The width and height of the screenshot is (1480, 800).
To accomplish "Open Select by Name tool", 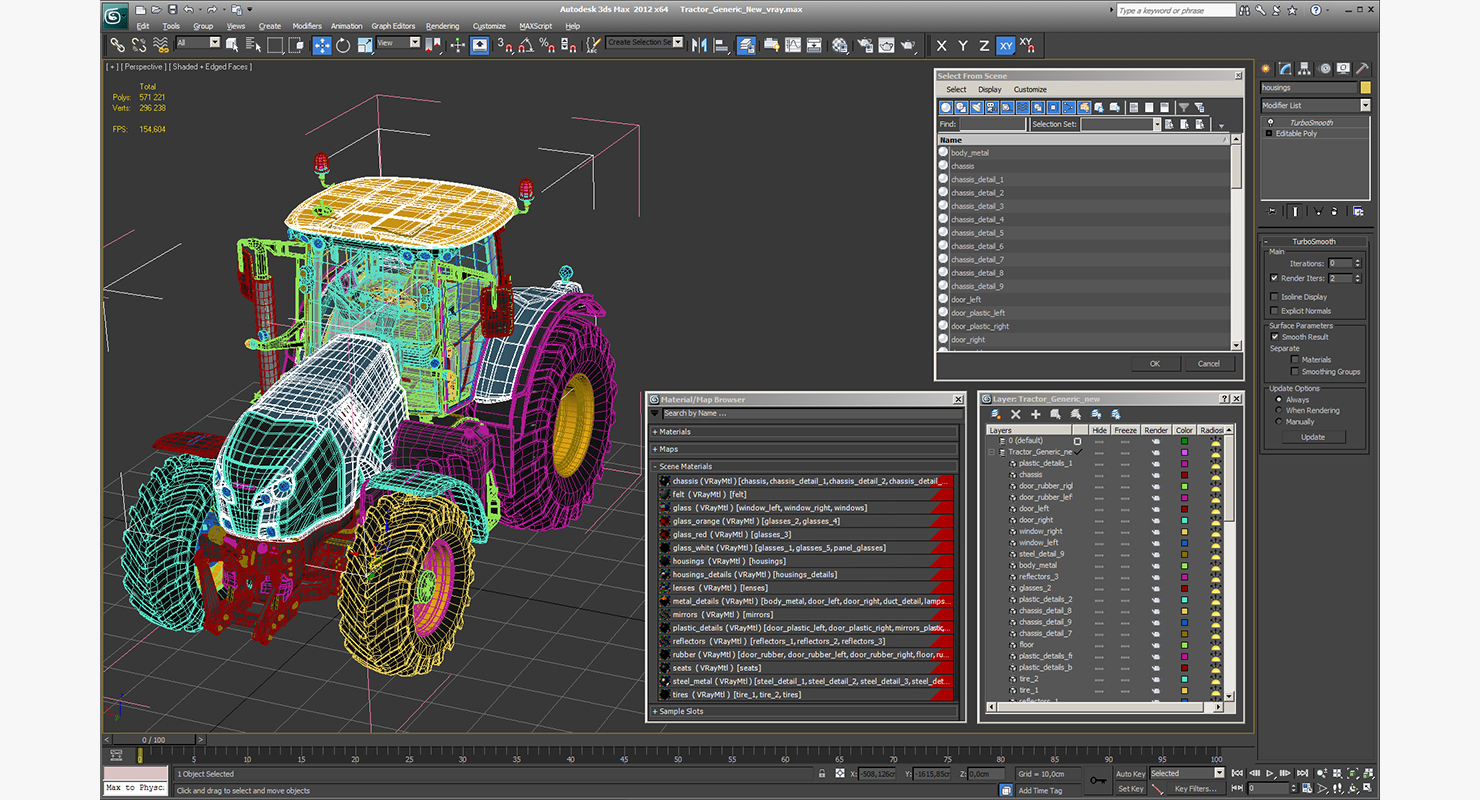I will 253,45.
